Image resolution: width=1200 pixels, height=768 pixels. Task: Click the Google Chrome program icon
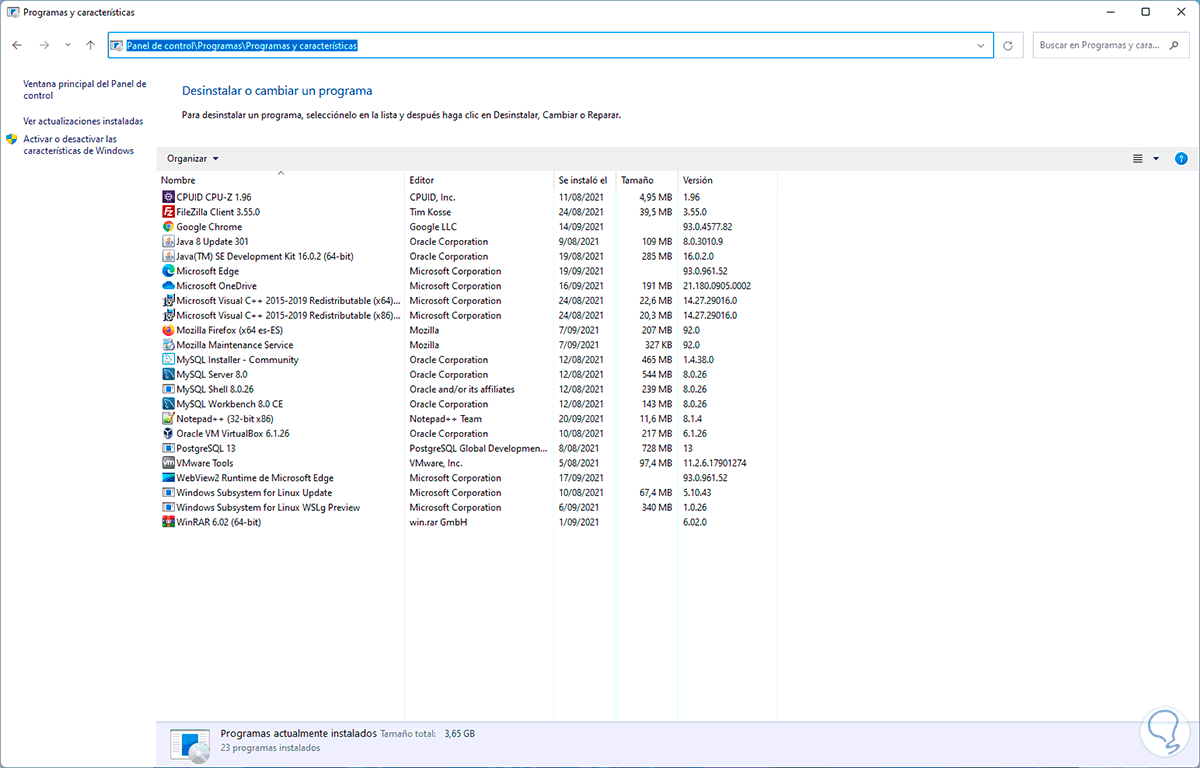tap(168, 227)
